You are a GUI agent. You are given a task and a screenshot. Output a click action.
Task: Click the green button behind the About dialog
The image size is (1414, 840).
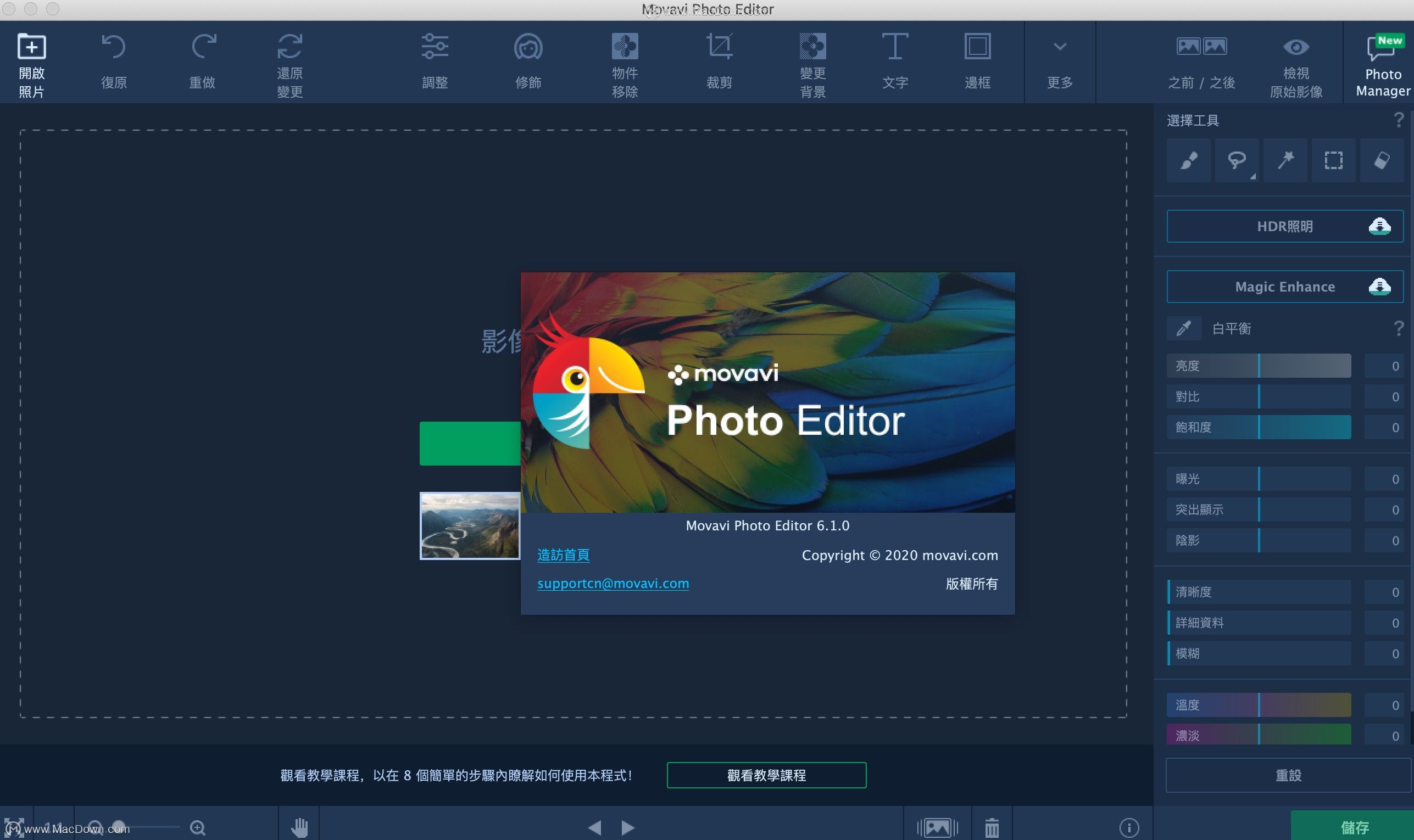click(470, 443)
